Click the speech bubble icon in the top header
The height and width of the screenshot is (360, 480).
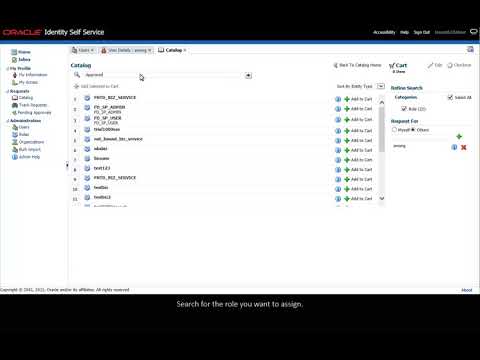coord(474,32)
